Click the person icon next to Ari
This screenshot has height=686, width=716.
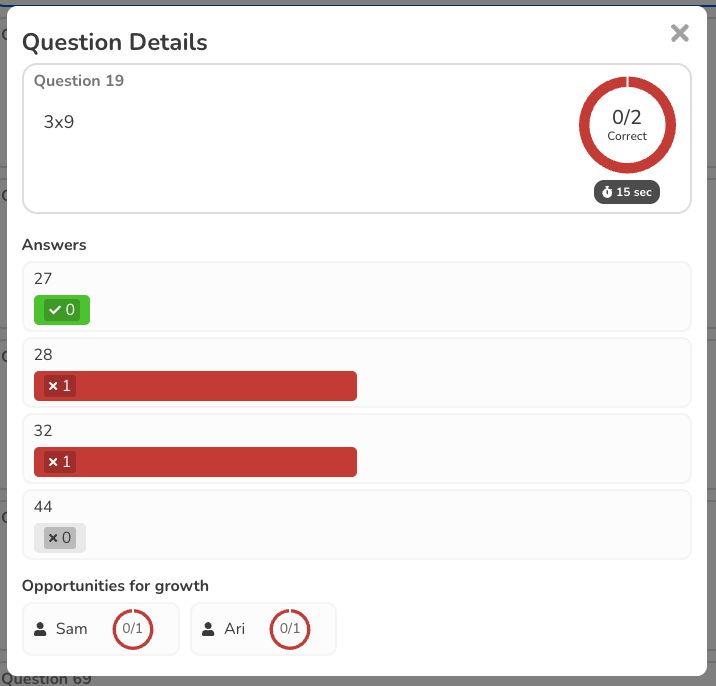coord(208,629)
